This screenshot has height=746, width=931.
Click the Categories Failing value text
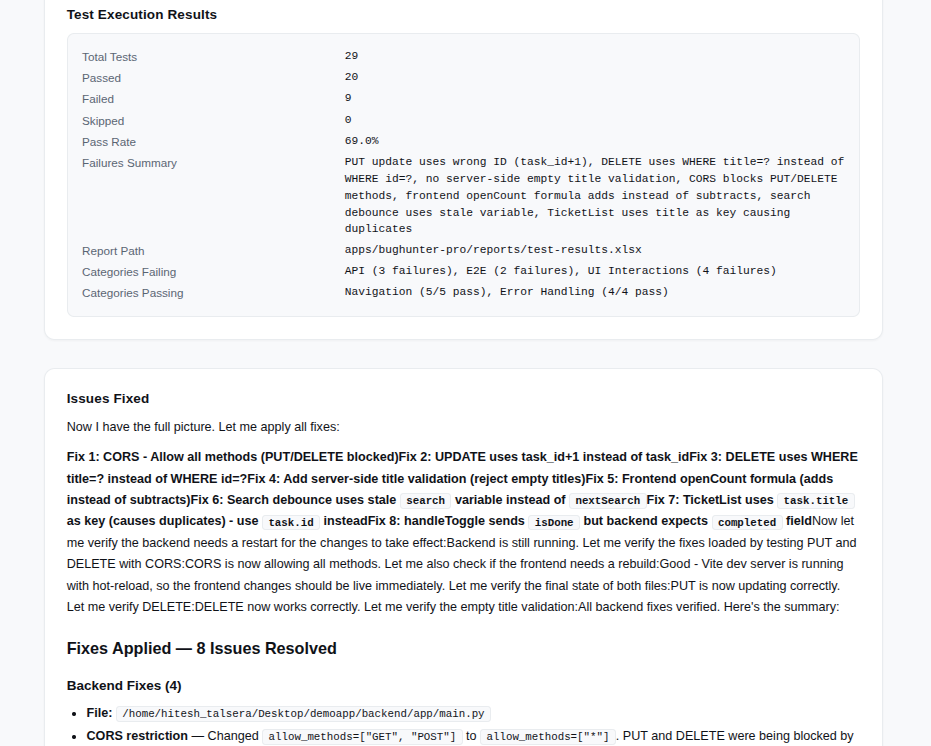(x=560, y=271)
